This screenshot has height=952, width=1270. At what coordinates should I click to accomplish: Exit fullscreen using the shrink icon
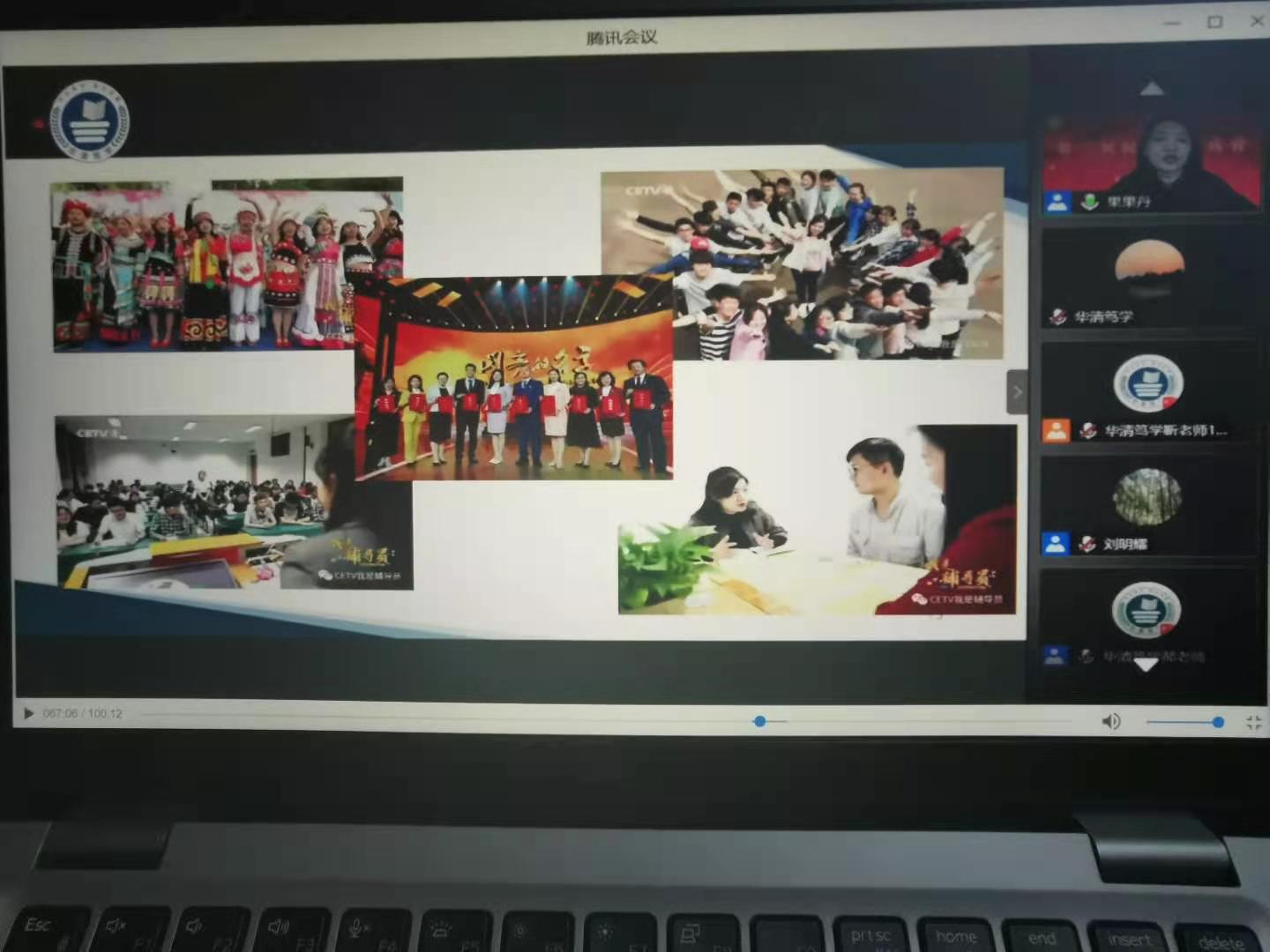click(x=1253, y=723)
